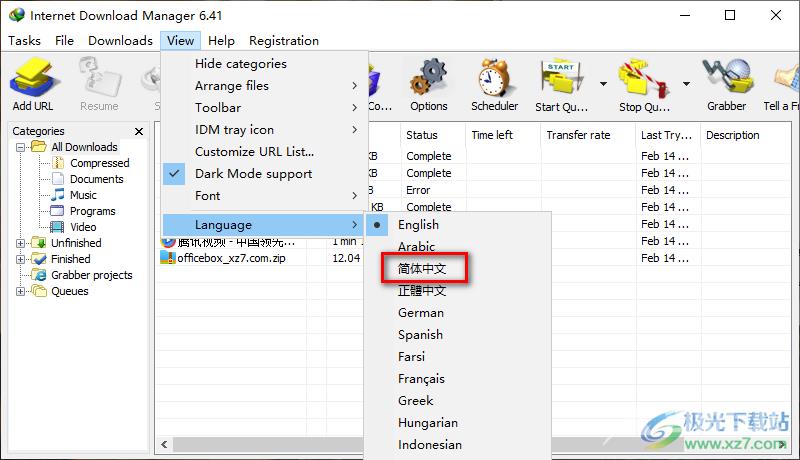Click the Finished folder checkmark icon
The image size is (800, 460).
(39, 259)
